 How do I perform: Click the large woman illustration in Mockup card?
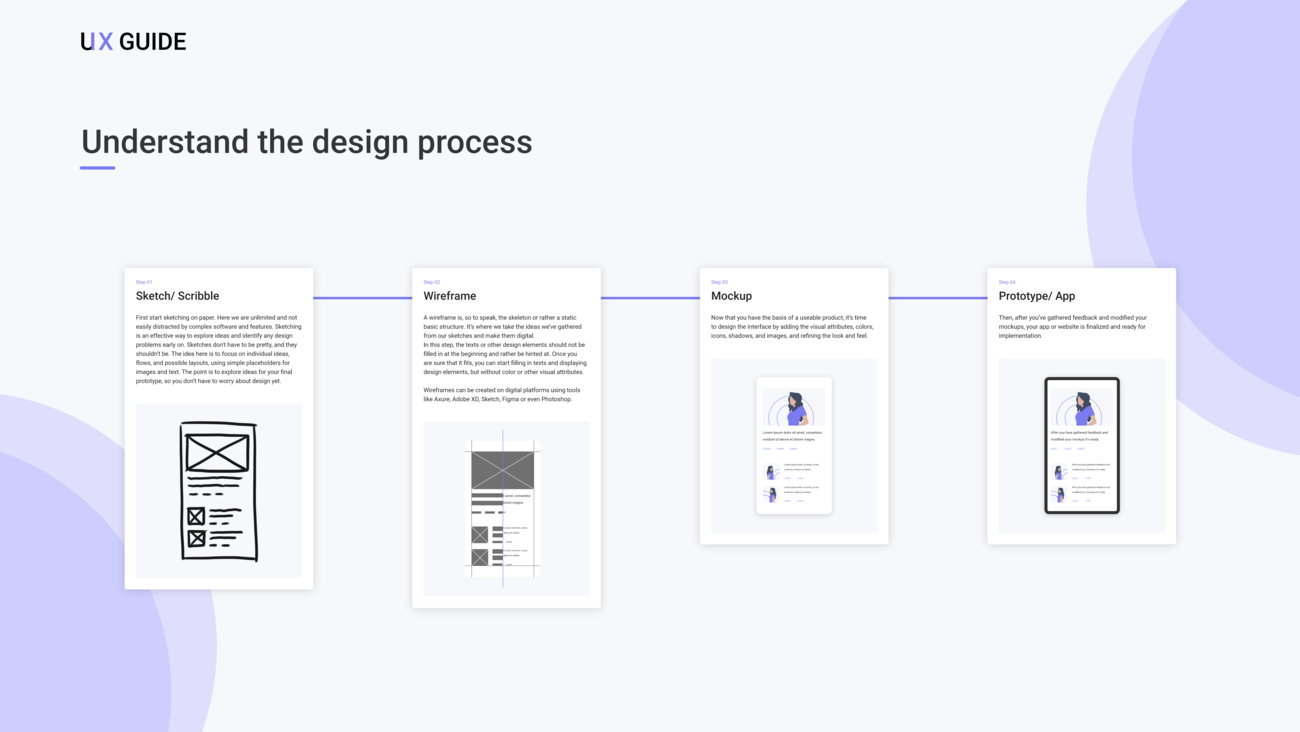tap(794, 409)
